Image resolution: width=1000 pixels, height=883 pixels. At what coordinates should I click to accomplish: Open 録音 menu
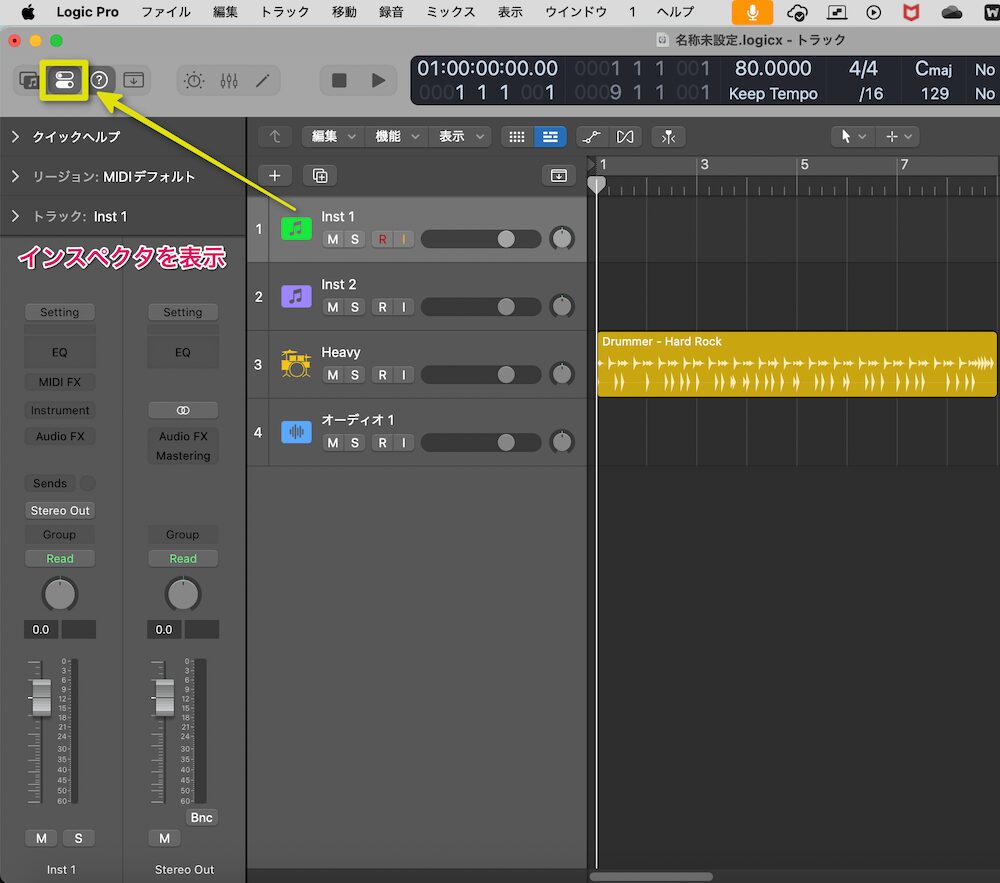pos(391,12)
